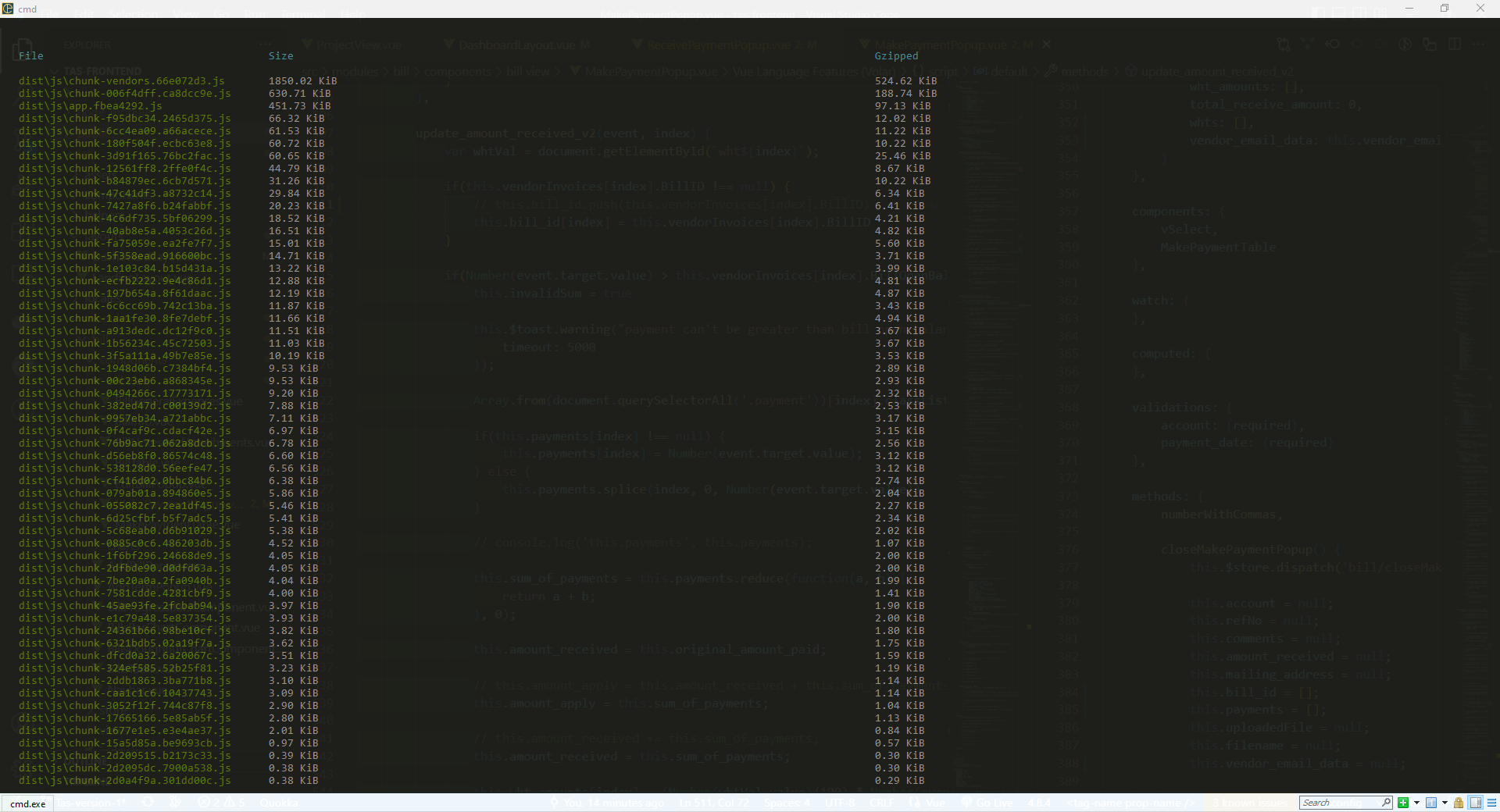The height and width of the screenshot is (812, 1500).
Task: Click dist\js\chunk-7581cdde.4281cbf9.js line
Action: [x=125, y=593]
